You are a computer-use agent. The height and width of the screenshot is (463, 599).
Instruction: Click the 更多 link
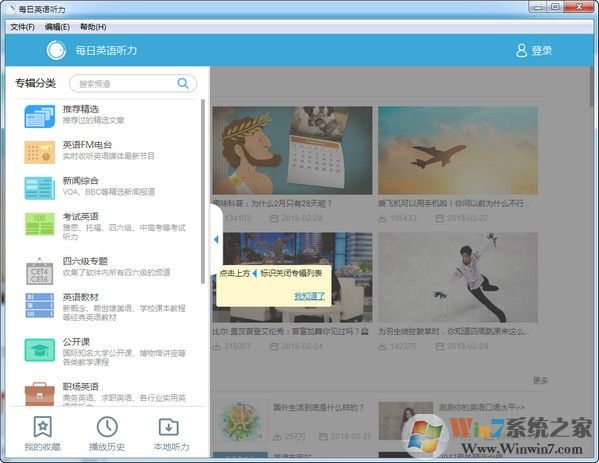point(541,380)
